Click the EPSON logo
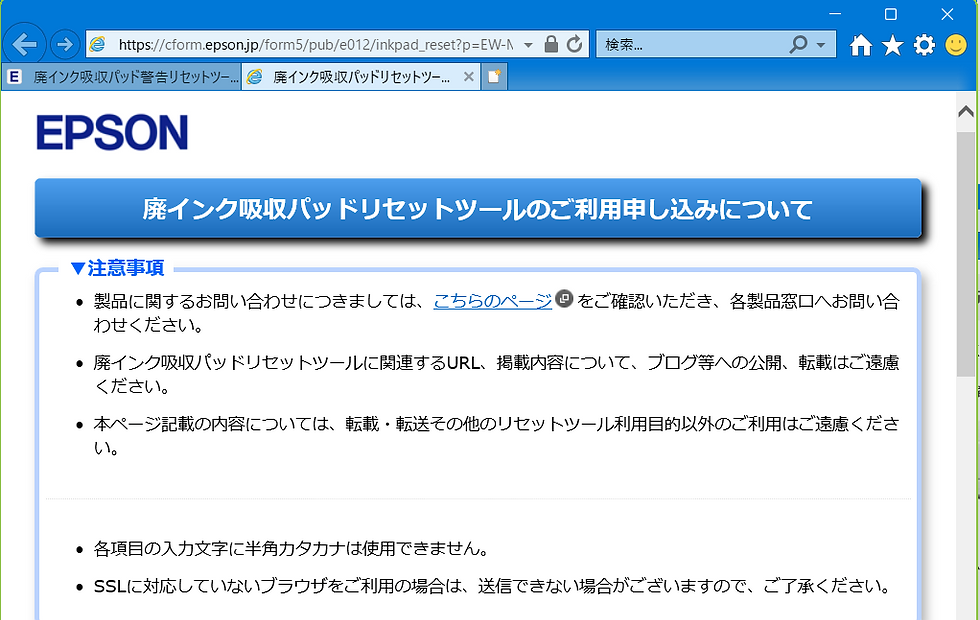Screen dimensions: 980x620 point(112,132)
